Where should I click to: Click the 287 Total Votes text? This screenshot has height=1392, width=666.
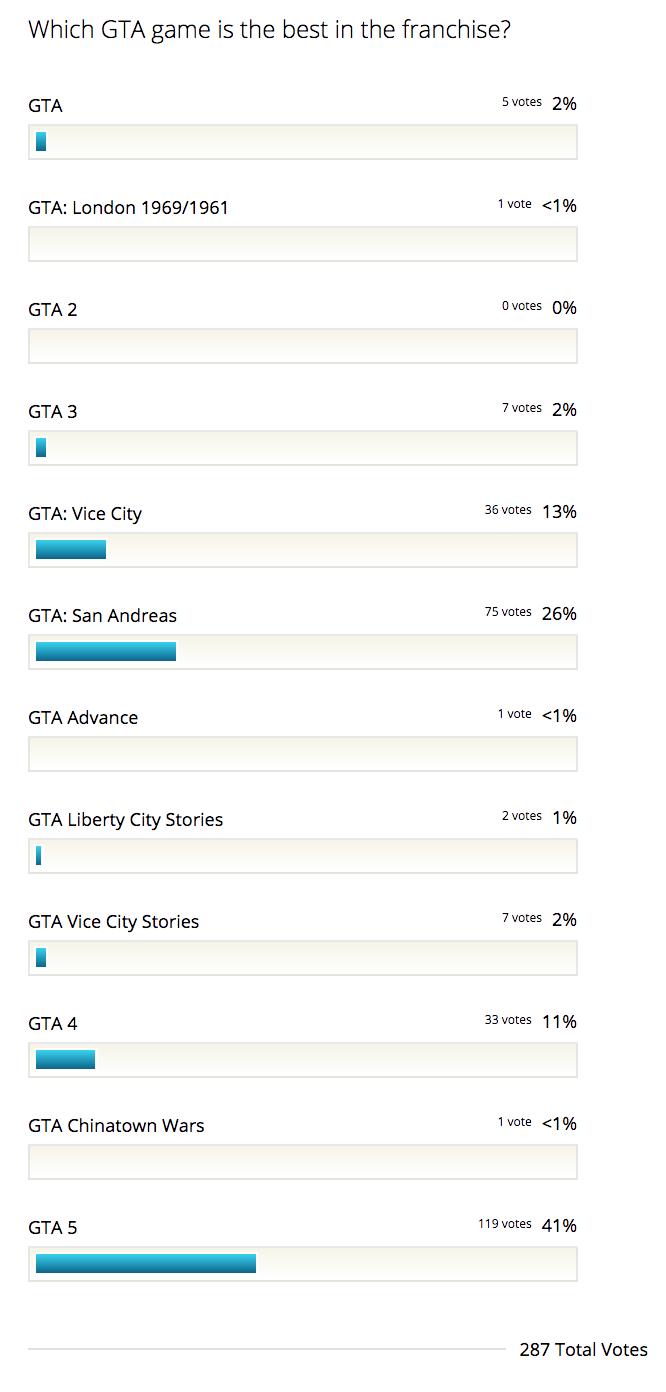(583, 1350)
